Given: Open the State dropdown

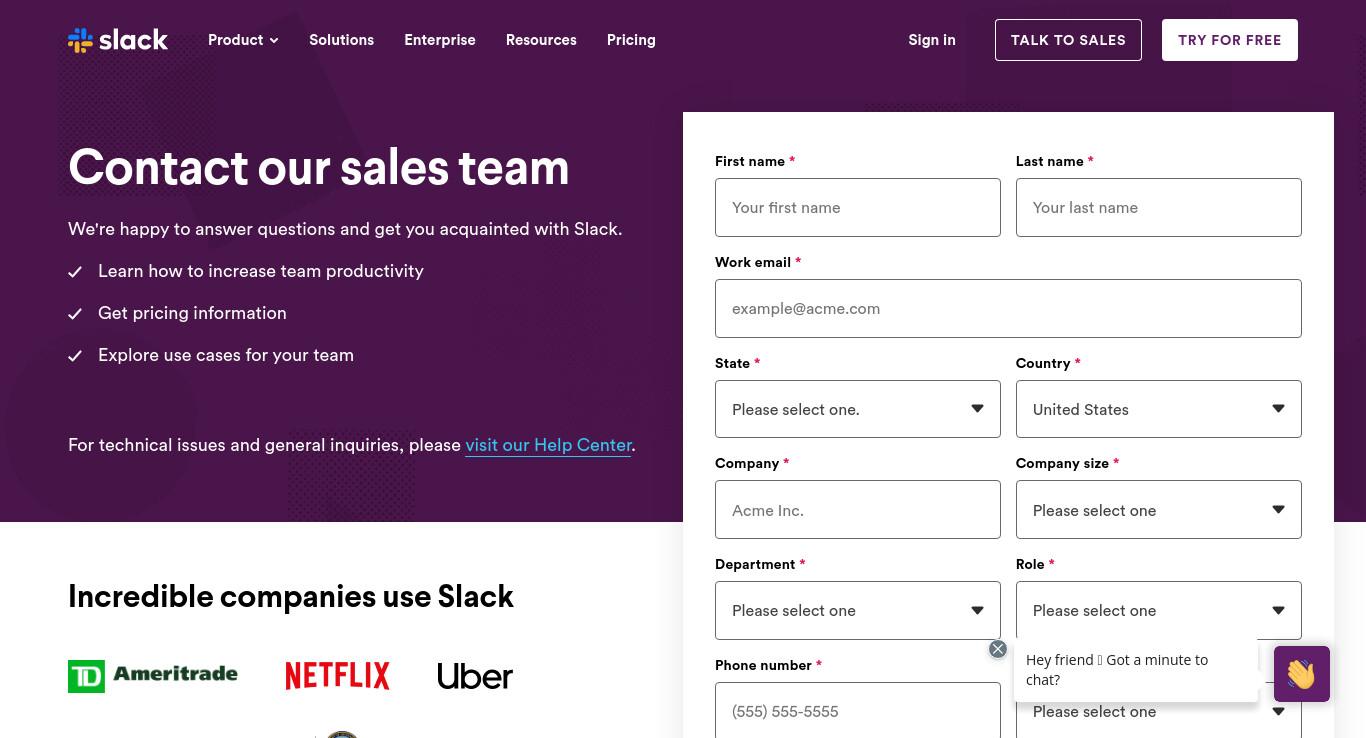Looking at the screenshot, I should (x=858, y=409).
